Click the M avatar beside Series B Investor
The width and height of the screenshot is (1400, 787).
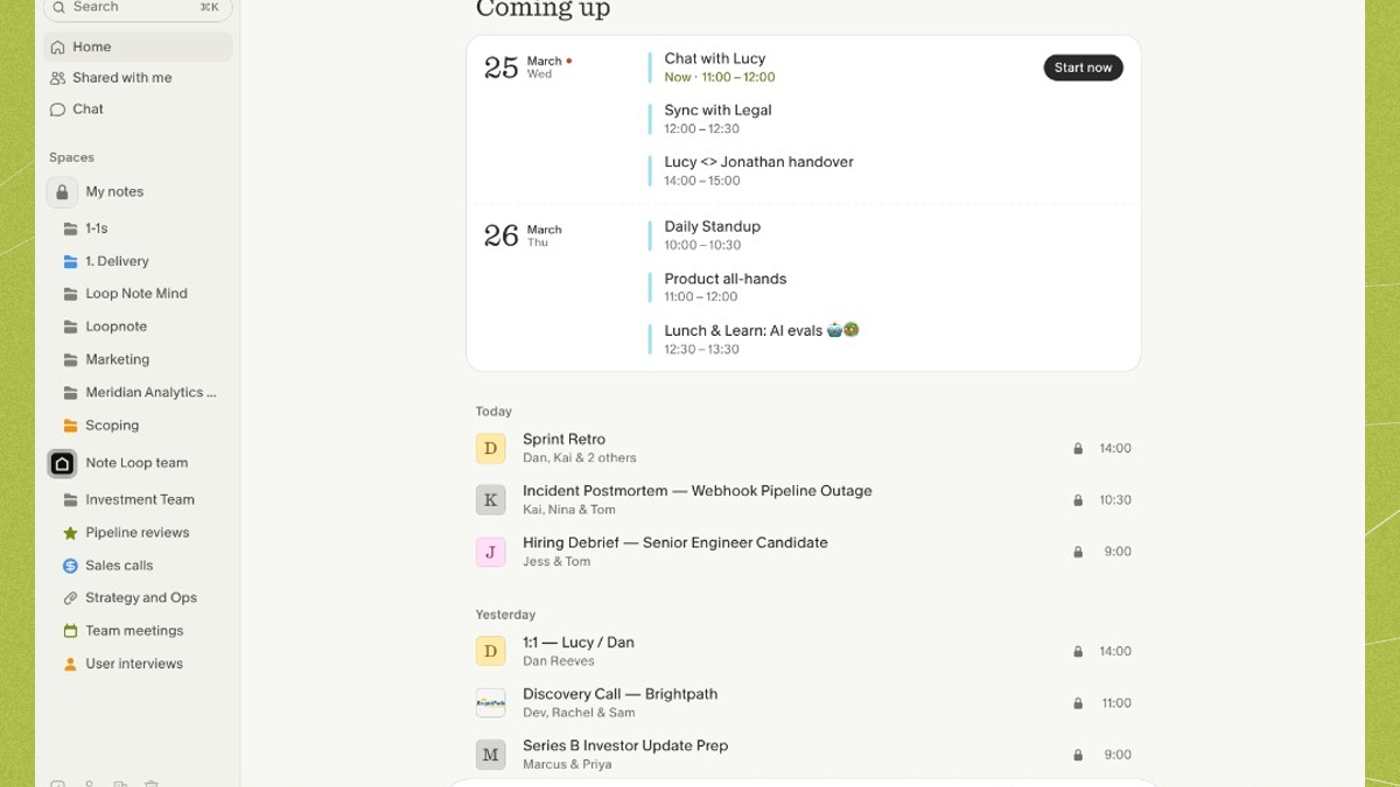(x=490, y=755)
